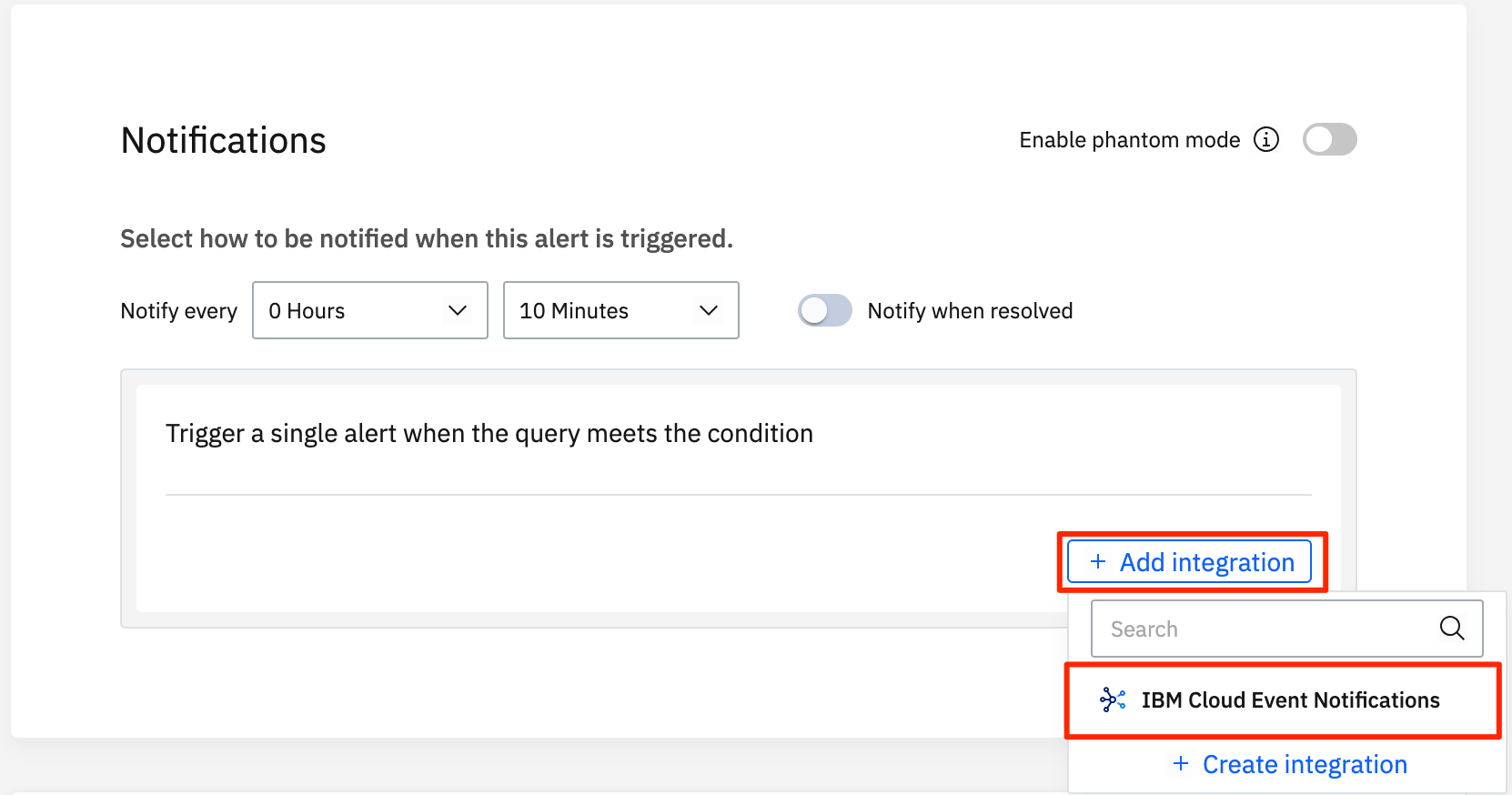Click the Notify every label
Viewport: 1512px width, 795px height.
[178, 311]
